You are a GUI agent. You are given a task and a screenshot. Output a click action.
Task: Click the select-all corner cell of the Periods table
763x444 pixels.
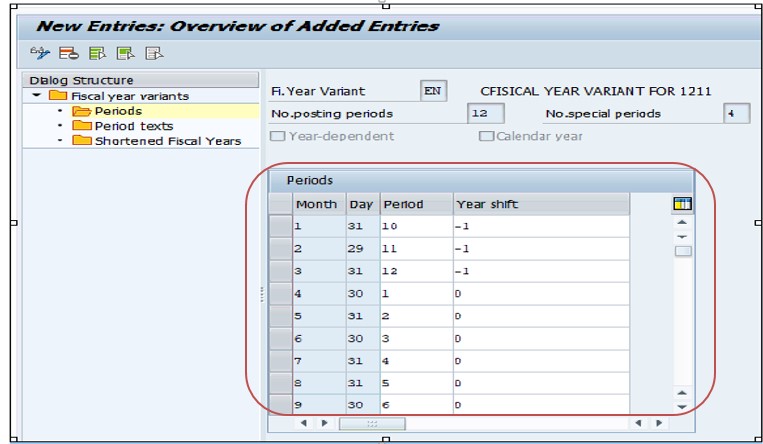click(x=280, y=204)
